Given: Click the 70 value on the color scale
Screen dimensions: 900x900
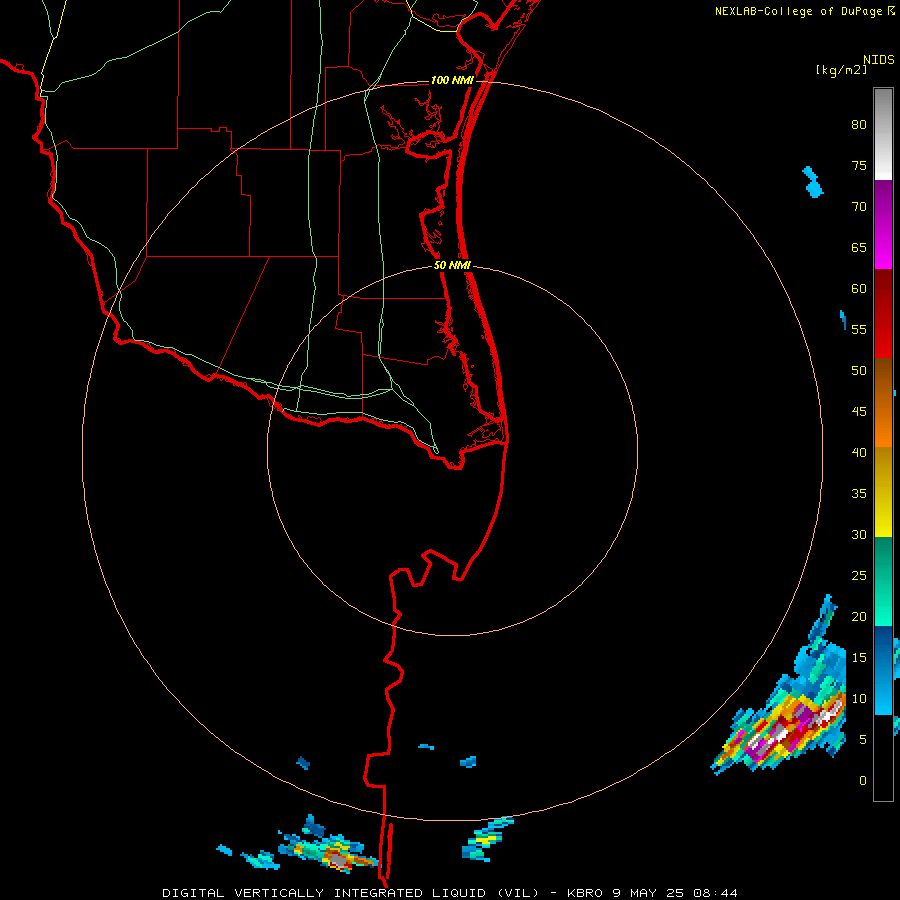Looking at the screenshot, I should (x=859, y=207).
